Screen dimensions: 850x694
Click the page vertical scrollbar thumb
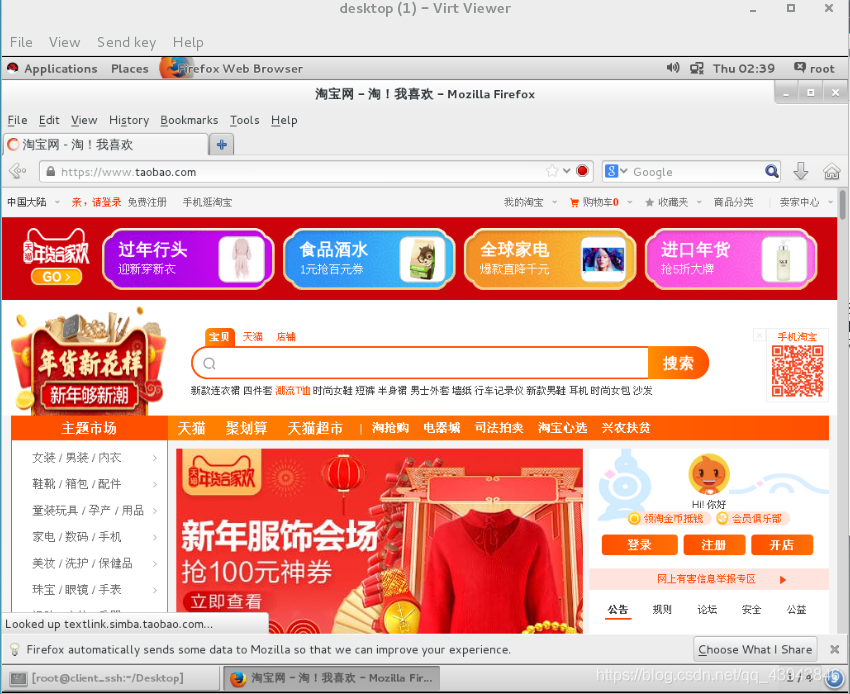(x=843, y=205)
